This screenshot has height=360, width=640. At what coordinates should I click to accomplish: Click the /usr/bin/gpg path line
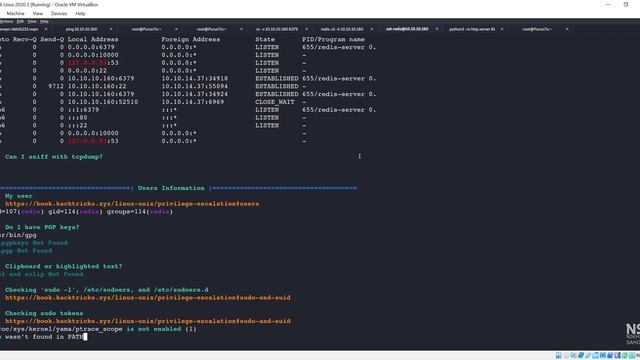pos(18,235)
